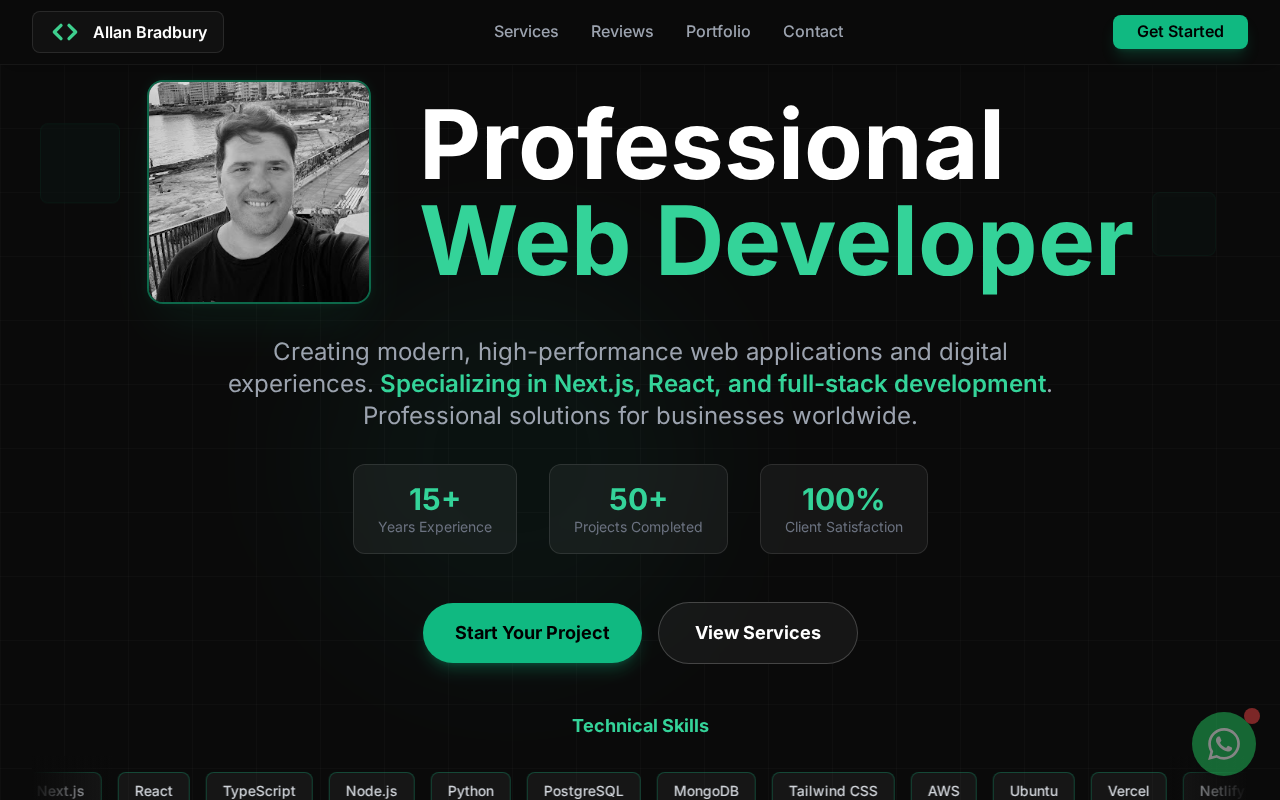The height and width of the screenshot is (800, 1280).
Task: Click the React skill tag
Action: point(154,788)
